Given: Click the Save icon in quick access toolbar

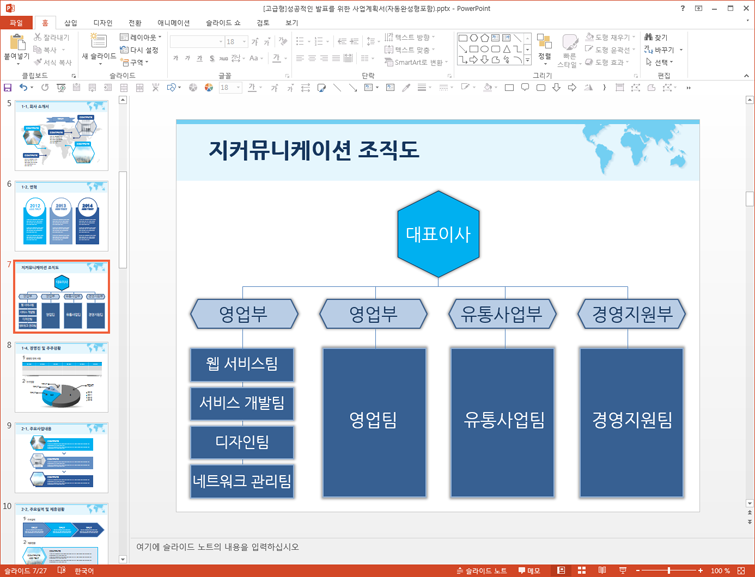Looking at the screenshot, I should click(x=8, y=88).
